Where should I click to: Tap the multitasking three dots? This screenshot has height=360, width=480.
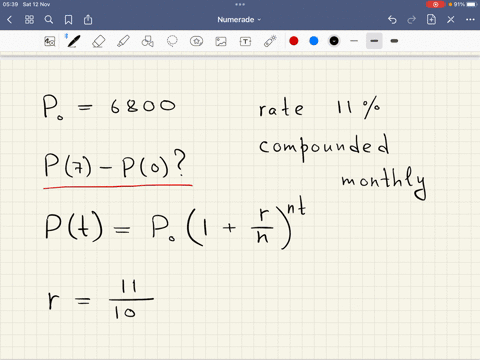tap(240, 4)
